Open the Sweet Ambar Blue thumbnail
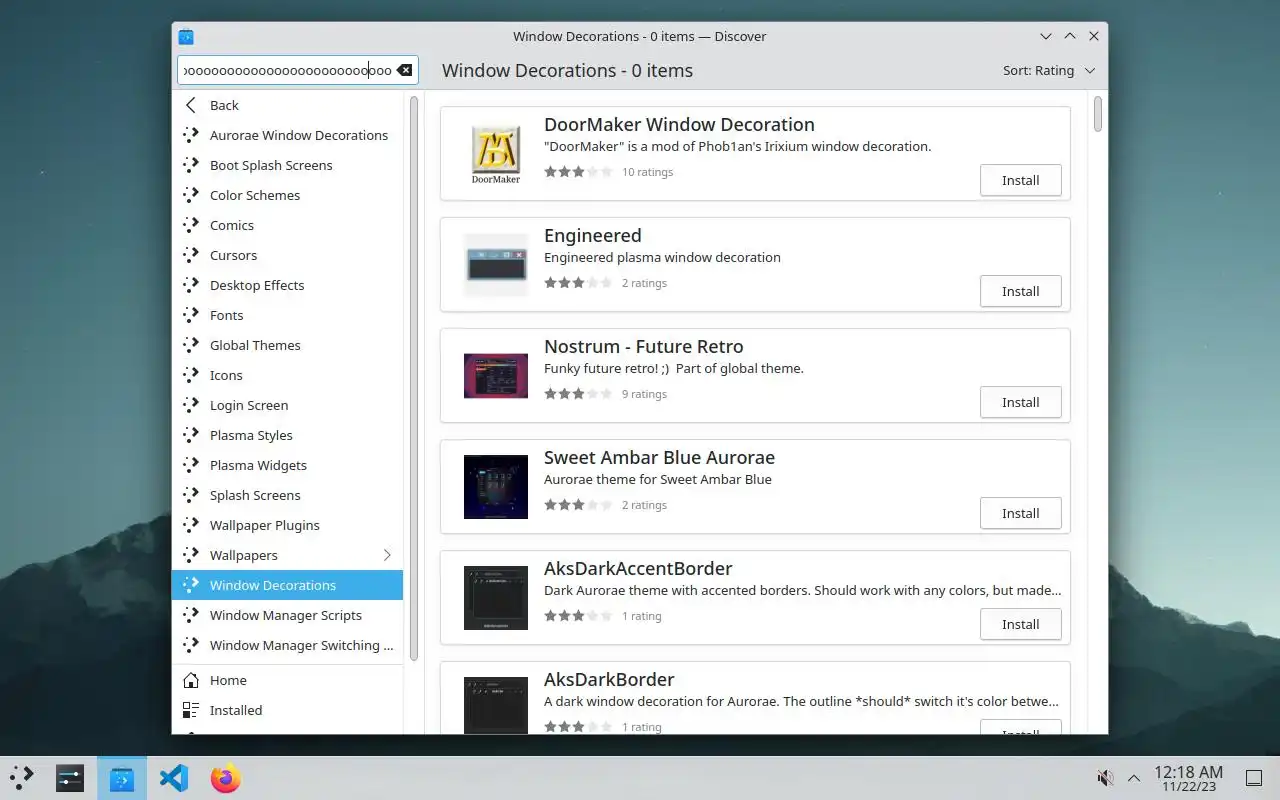This screenshot has height=800, width=1280. 496,487
